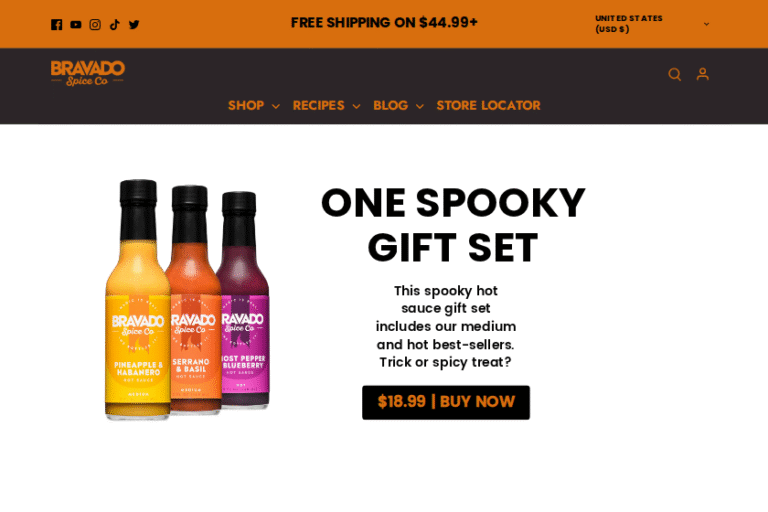Viewport: 768px width, 512px height.
Task: Open the Facebook social link
Action: [56, 24]
